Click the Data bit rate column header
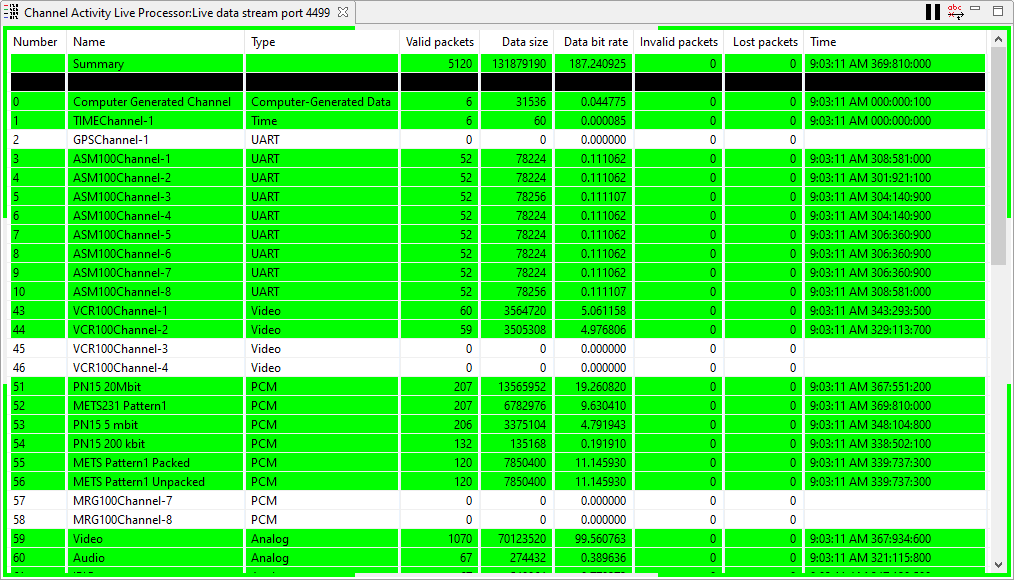The width and height of the screenshot is (1014, 580). [x=595, y=42]
